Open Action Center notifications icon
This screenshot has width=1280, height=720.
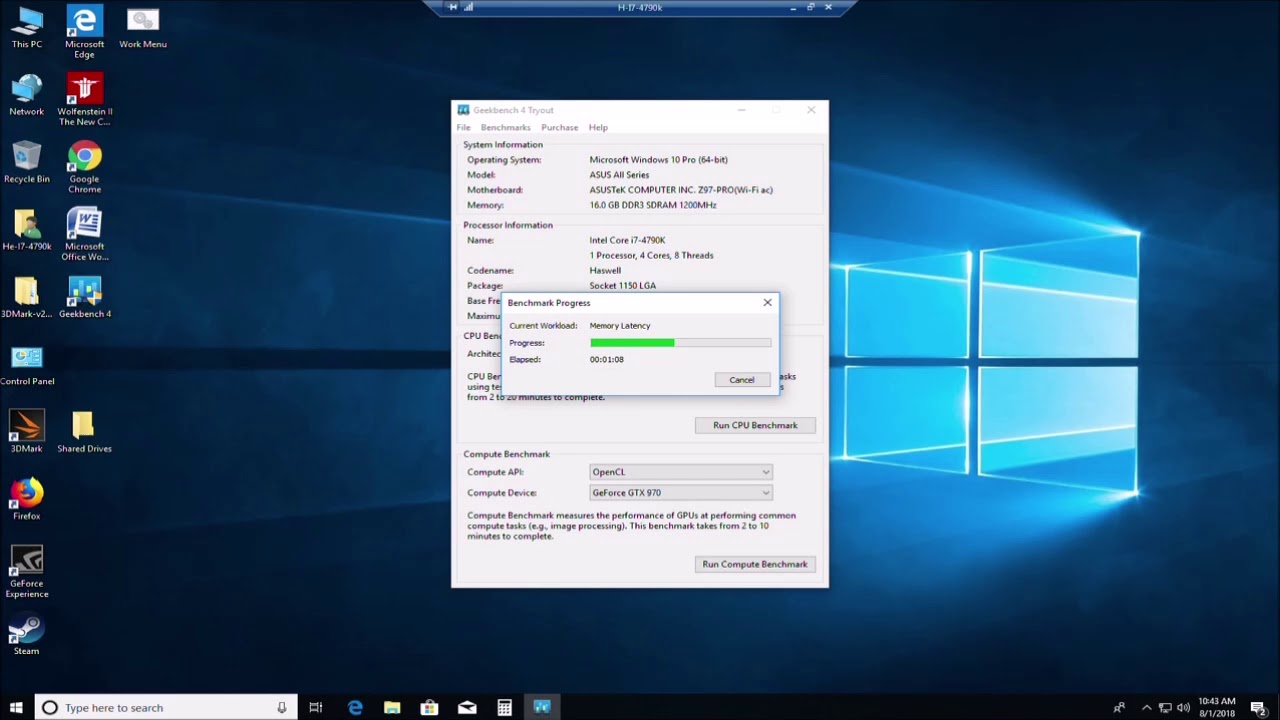[x=1259, y=707]
